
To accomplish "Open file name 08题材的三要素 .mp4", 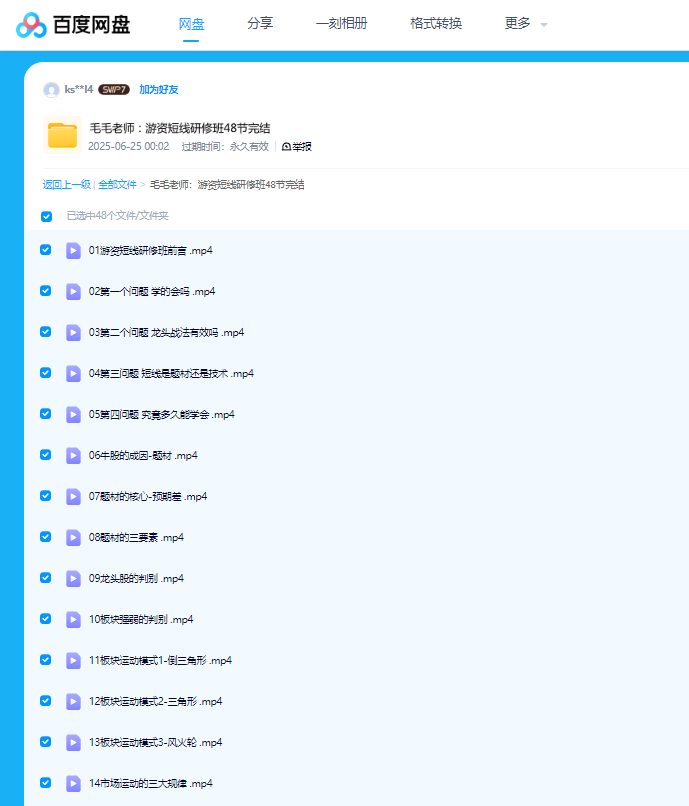I will pos(136,538).
